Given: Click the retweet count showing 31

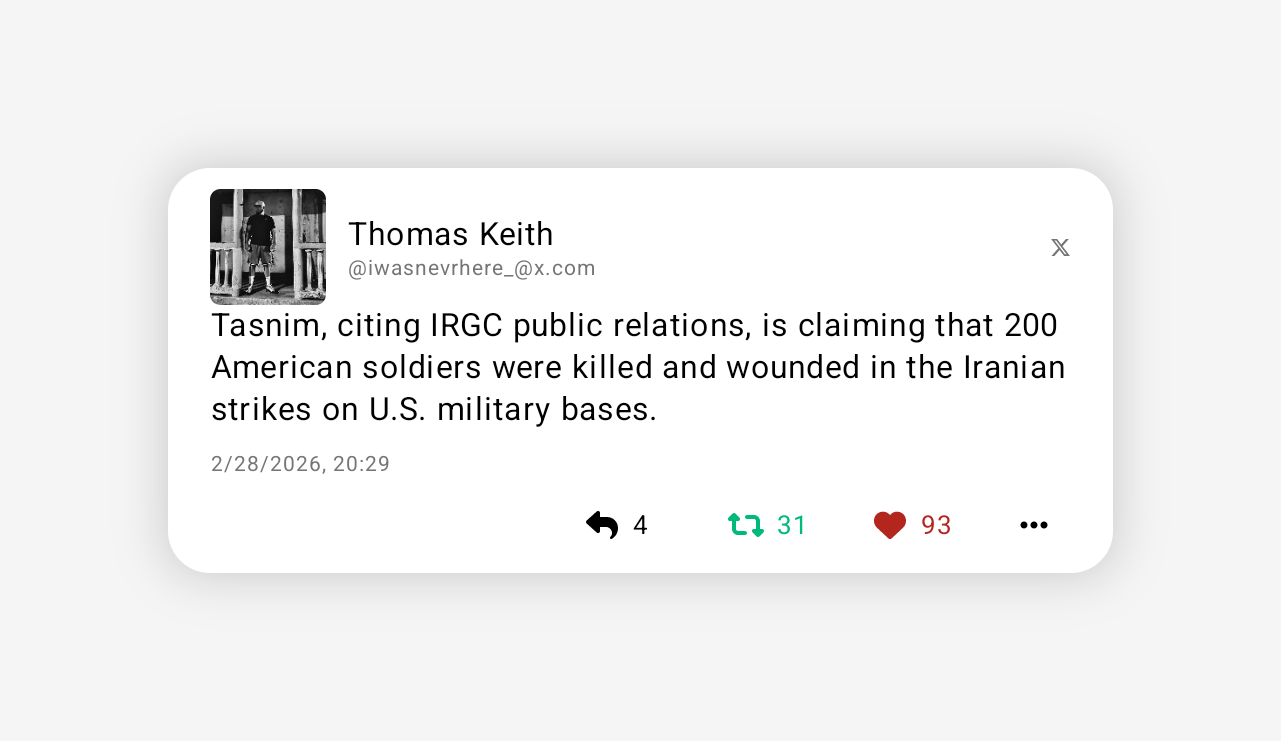Looking at the screenshot, I should [792, 525].
